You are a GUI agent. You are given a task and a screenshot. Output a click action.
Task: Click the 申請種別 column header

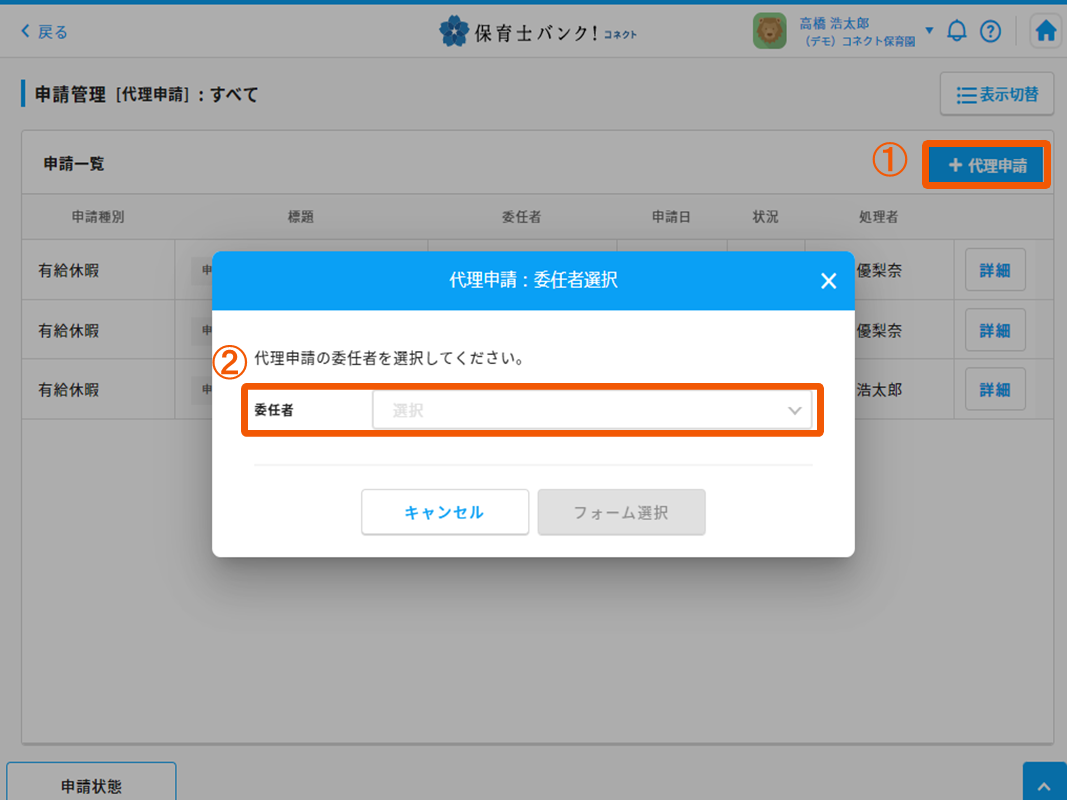tap(98, 217)
